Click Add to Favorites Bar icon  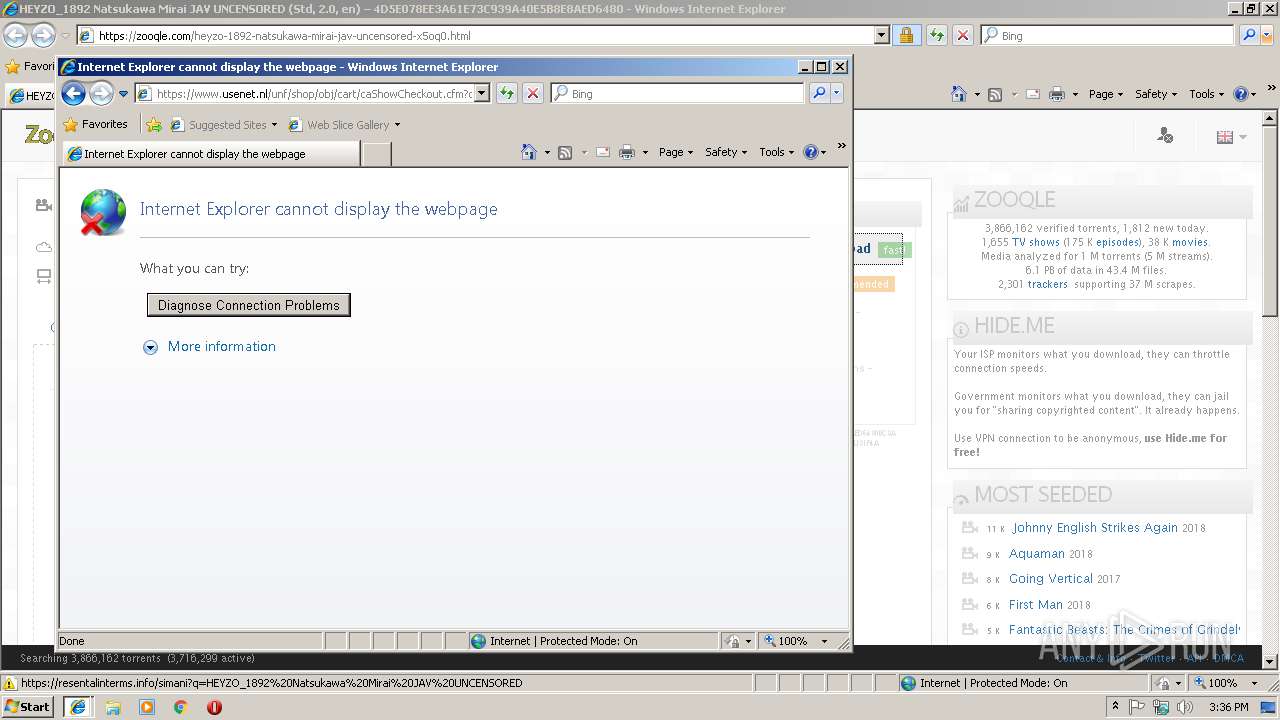tap(153, 125)
